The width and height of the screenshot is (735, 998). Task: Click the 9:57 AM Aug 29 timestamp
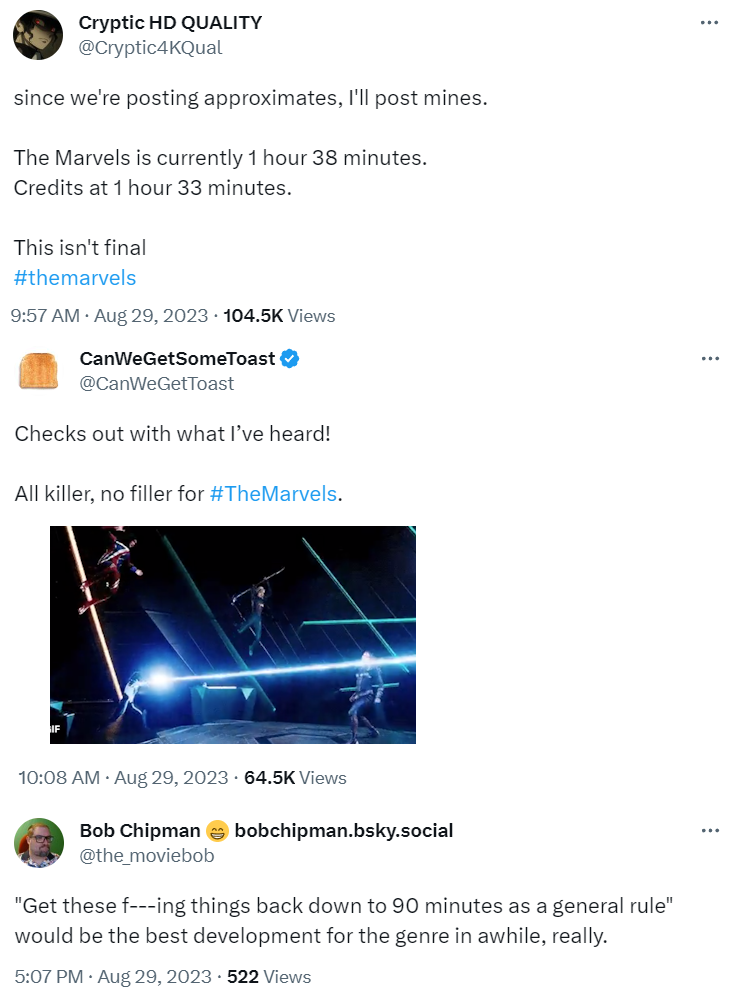[x=110, y=316]
